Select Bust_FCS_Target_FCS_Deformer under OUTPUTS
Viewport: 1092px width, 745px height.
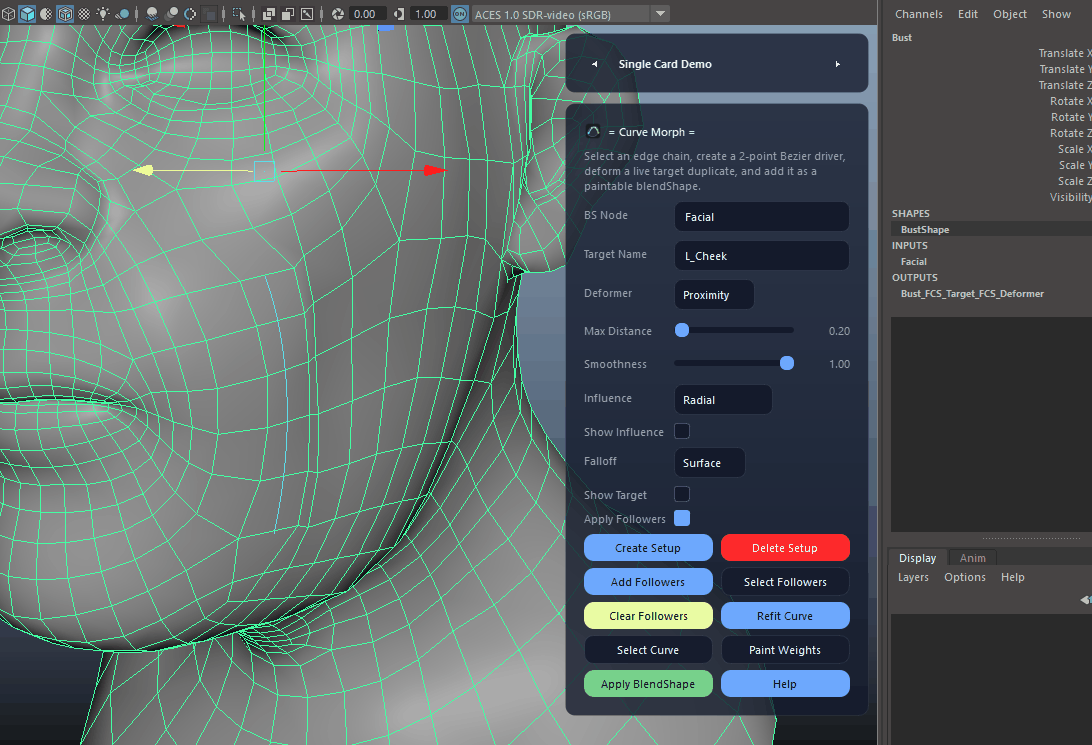[x=972, y=293]
